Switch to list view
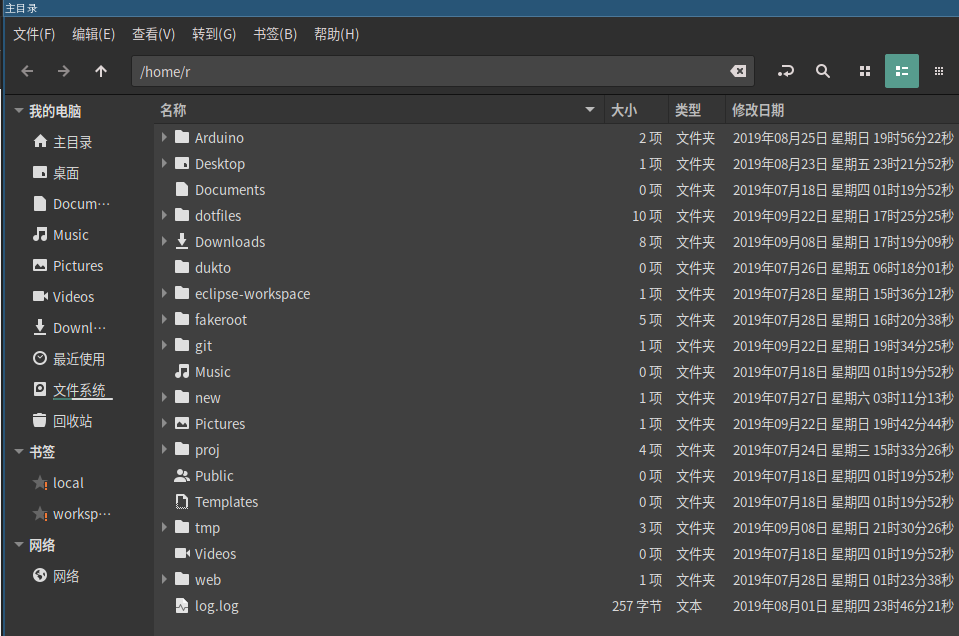This screenshot has width=959, height=636. coord(901,71)
